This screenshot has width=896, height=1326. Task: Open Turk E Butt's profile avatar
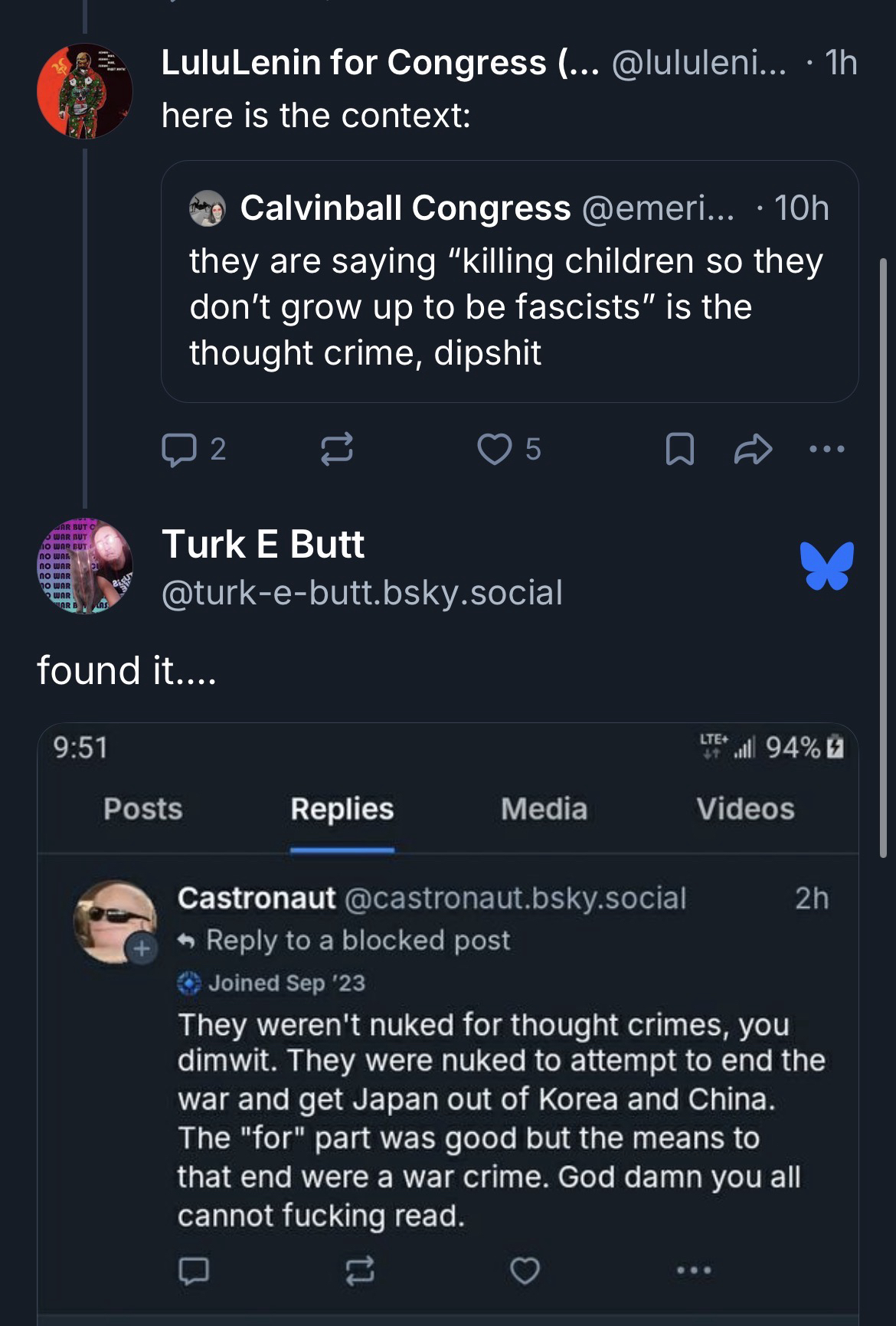(85, 567)
